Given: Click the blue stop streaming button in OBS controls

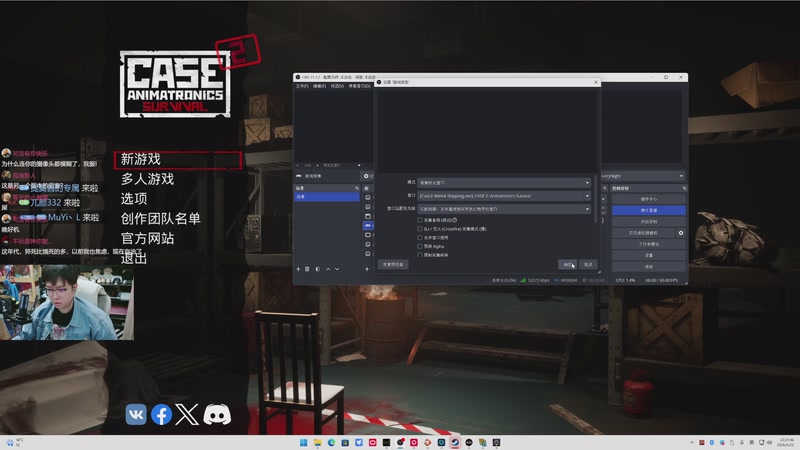Looking at the screenshot, I should click(x=648, y=210).
